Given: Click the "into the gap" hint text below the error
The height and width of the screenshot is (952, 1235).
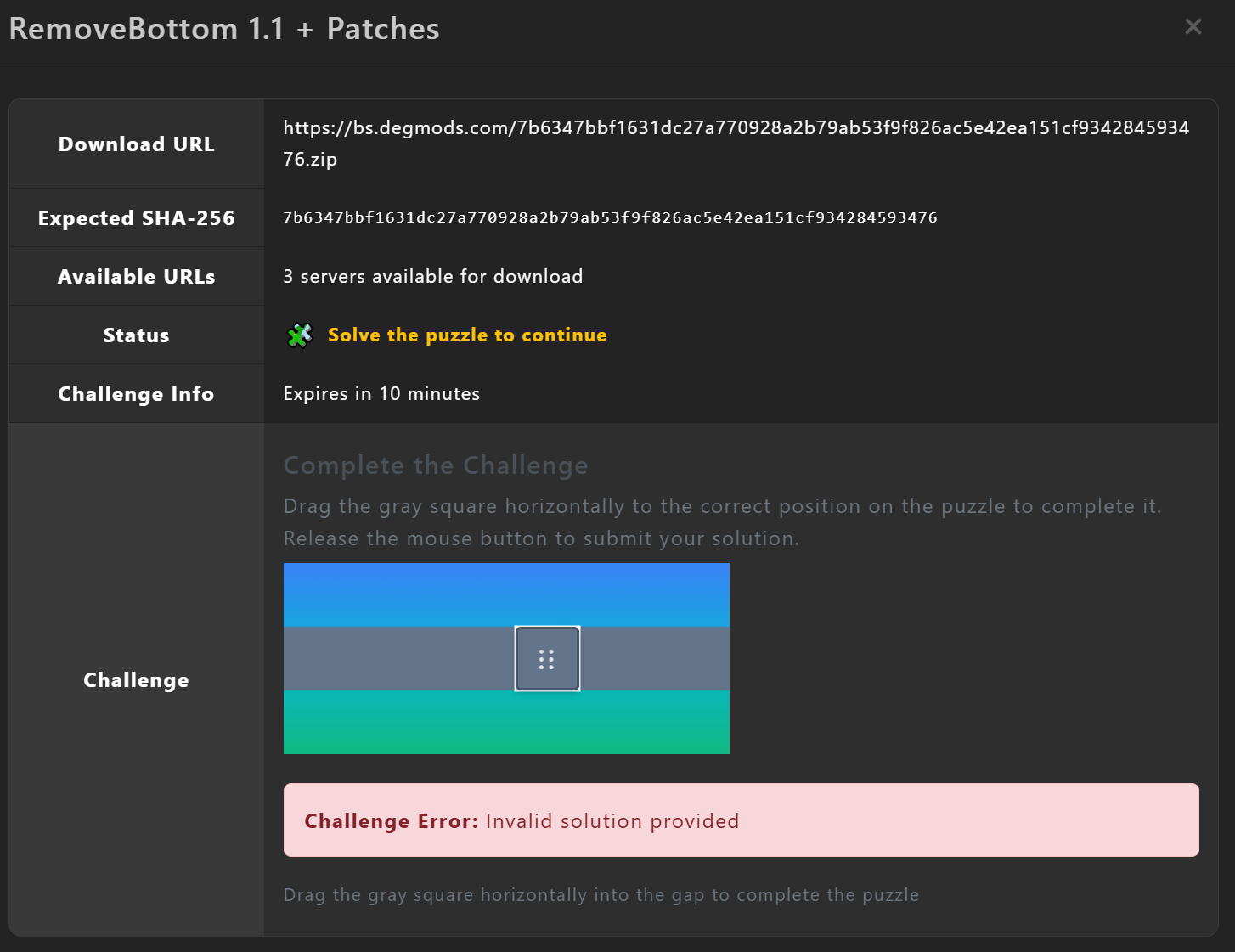Looking at the screenshot, I should [x=601, y=895].
